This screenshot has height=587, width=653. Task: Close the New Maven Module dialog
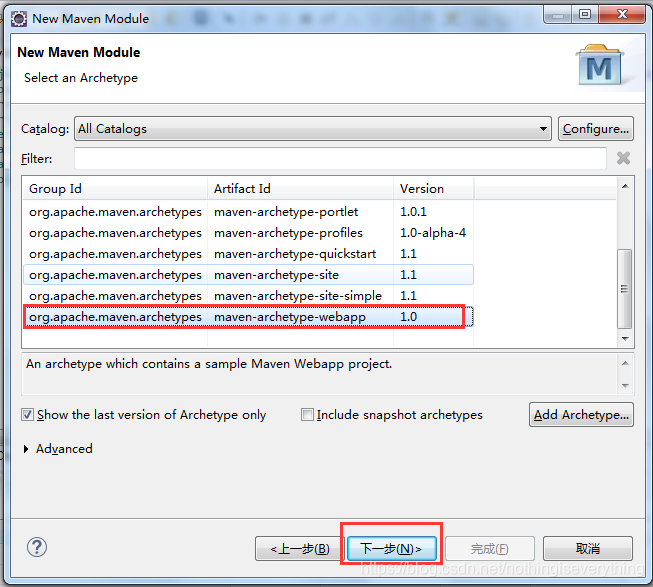point(622,16)
